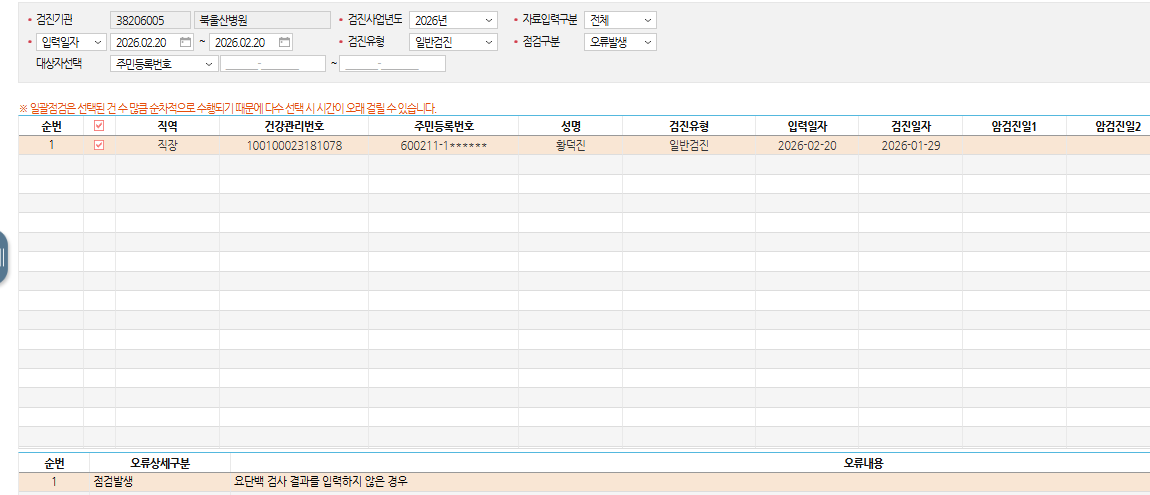1150x495 pixels.
Task: Open the 점검구분 오류발생 dropdown
Action: click(x=620, y=42)
